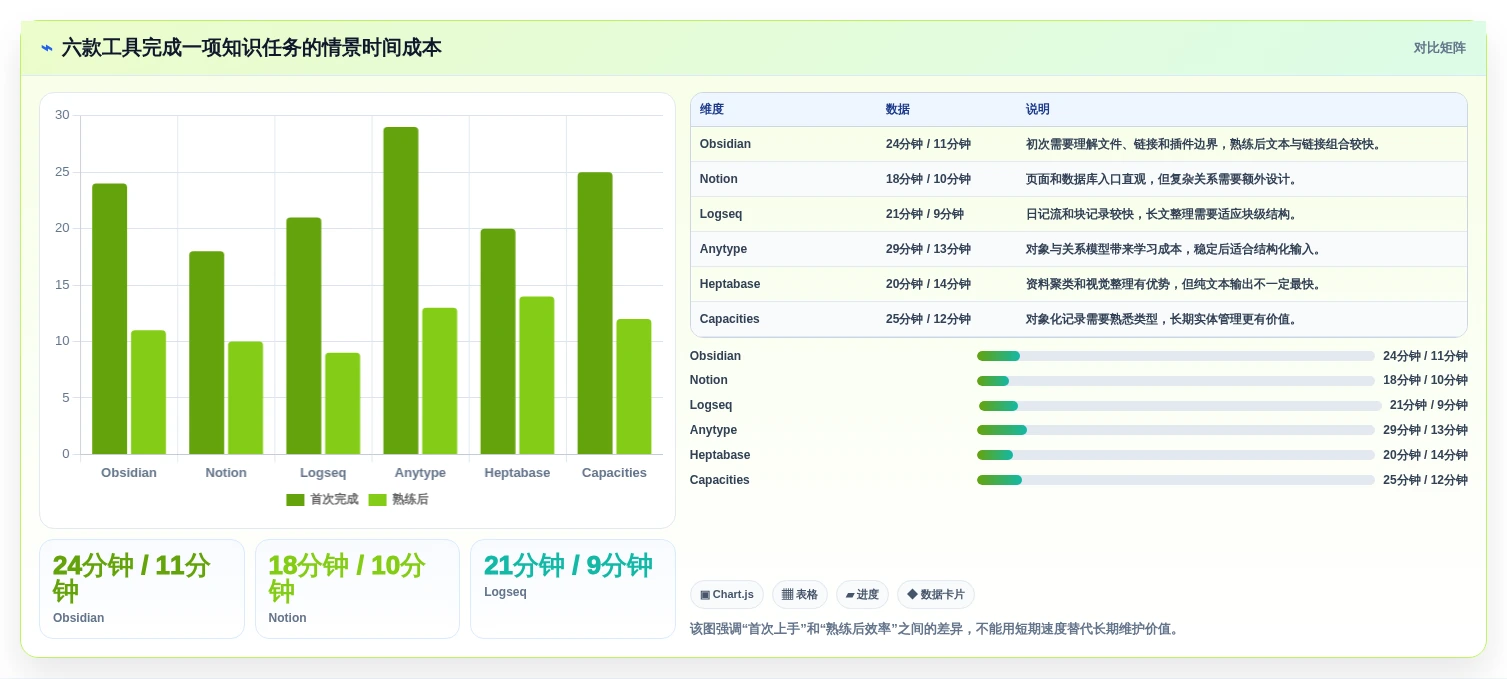The image size is (1507, 679).
Task: Click the Logseq progress bar
Action: coord(1180,406)
